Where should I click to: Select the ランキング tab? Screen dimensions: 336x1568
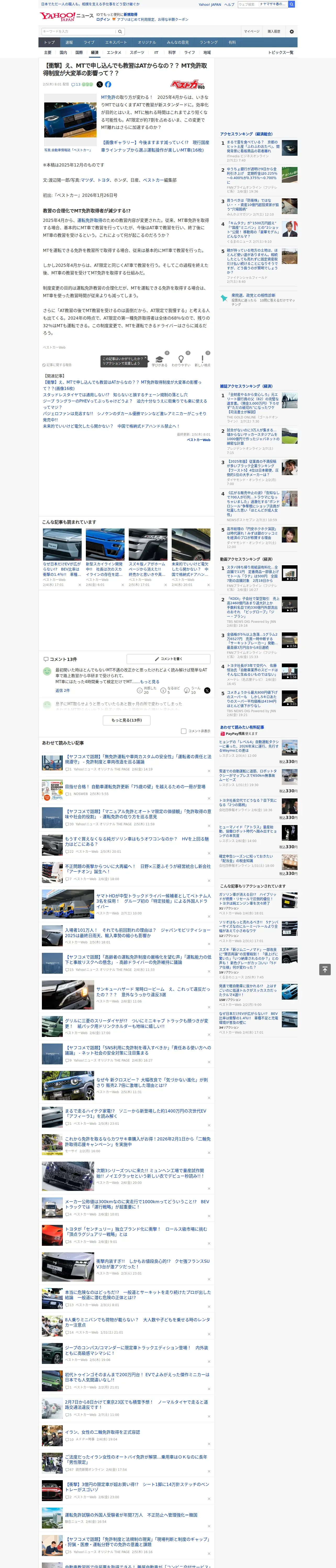point(209,43)
